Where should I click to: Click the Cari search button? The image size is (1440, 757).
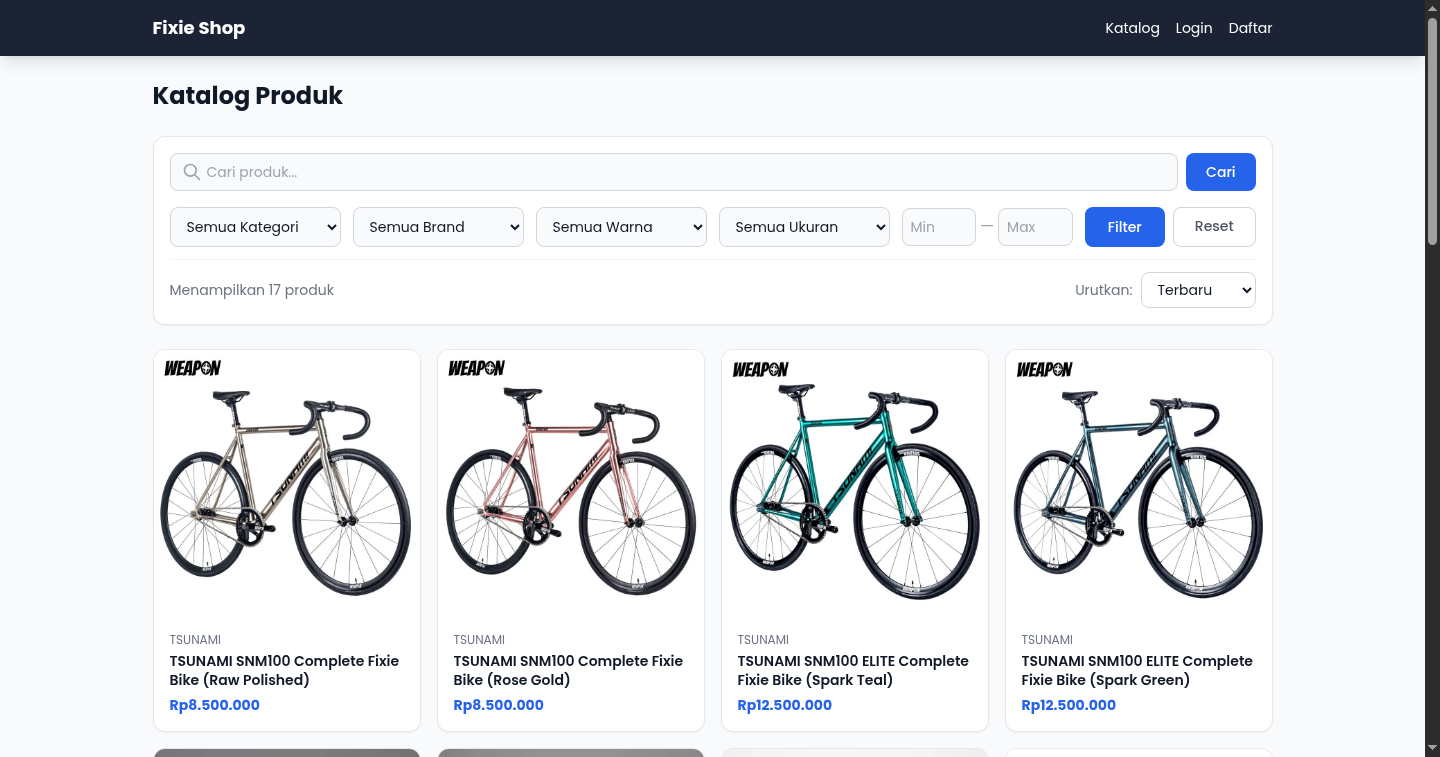click(1220, 172)
